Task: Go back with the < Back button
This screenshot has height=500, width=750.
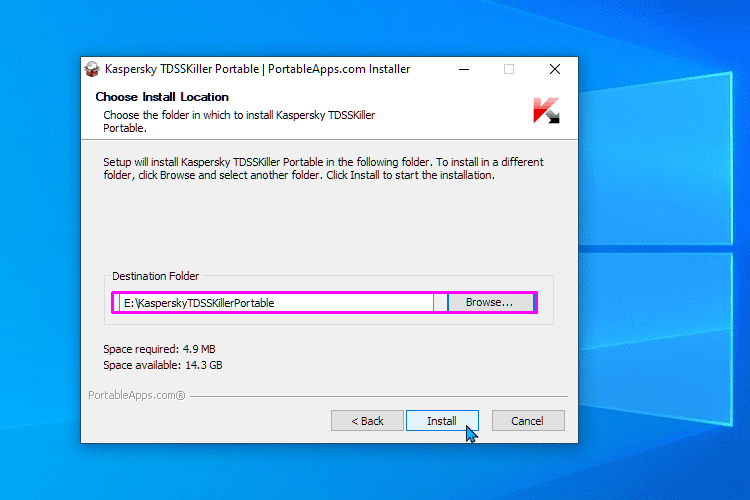Action: [367, 421]
